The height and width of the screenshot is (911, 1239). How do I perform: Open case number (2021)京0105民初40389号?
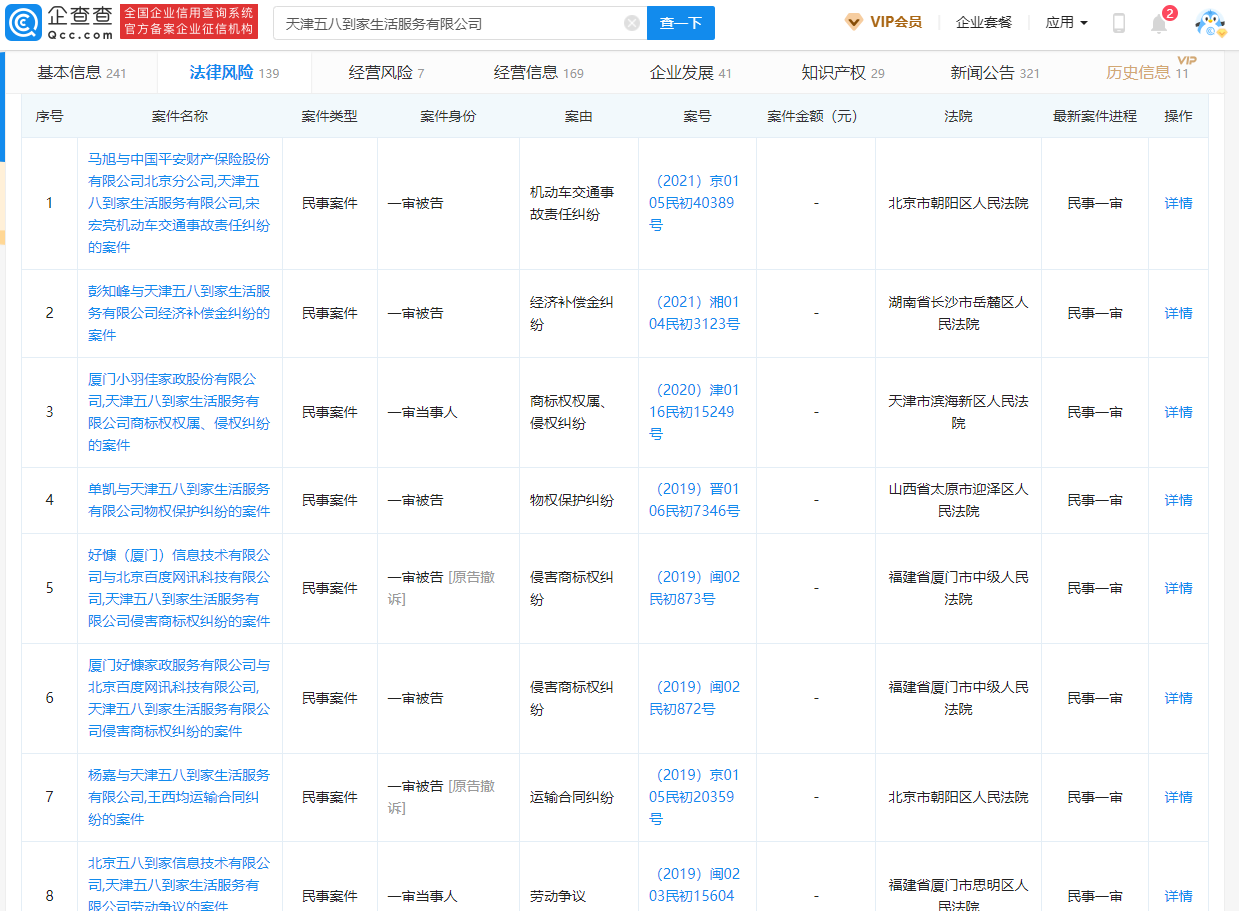[x=697, y=203]
